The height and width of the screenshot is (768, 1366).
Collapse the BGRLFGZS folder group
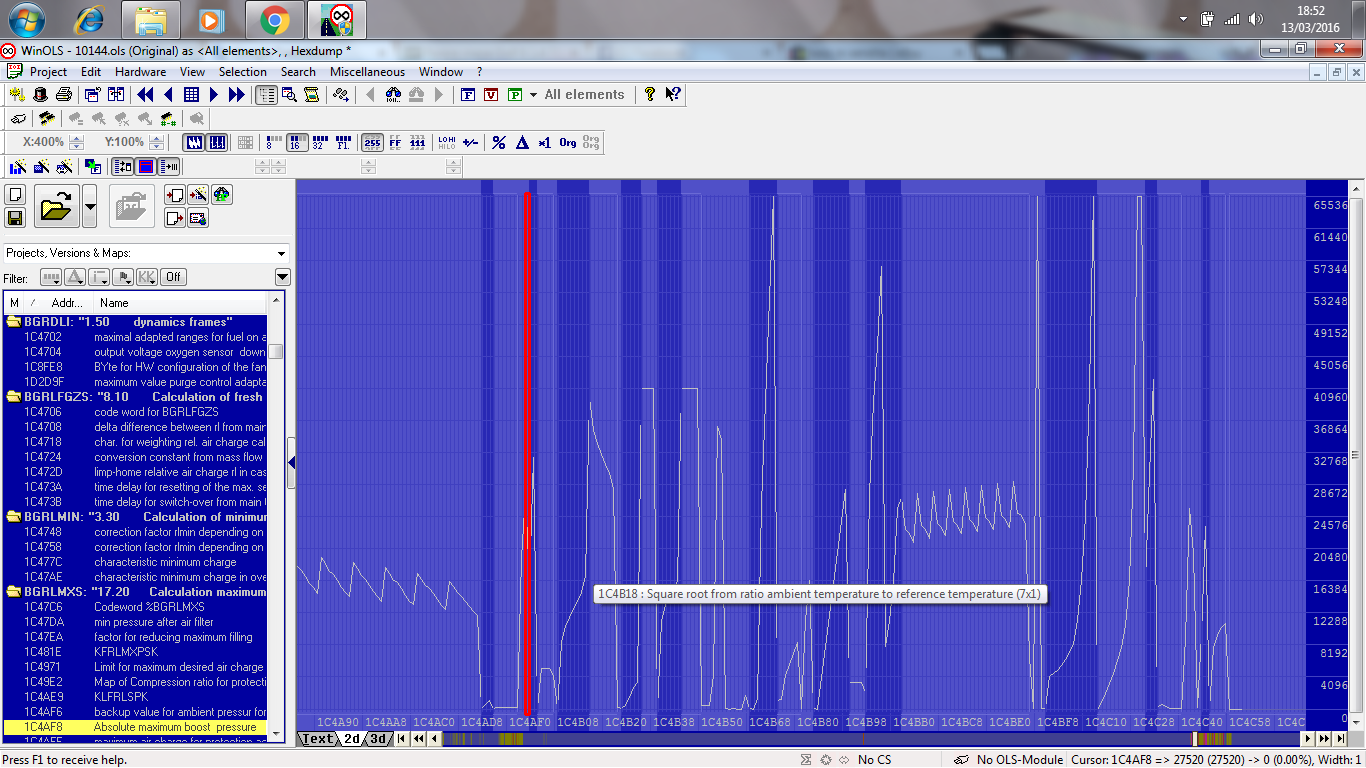click(x=14, y=397)
